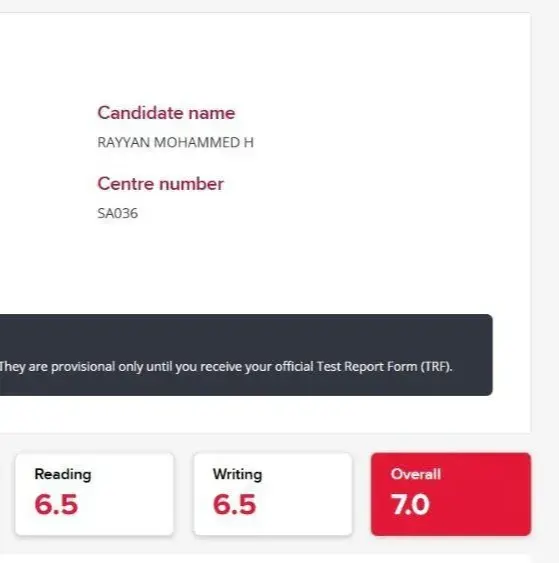Click the 7.0 overall band score

coord(410,504)
